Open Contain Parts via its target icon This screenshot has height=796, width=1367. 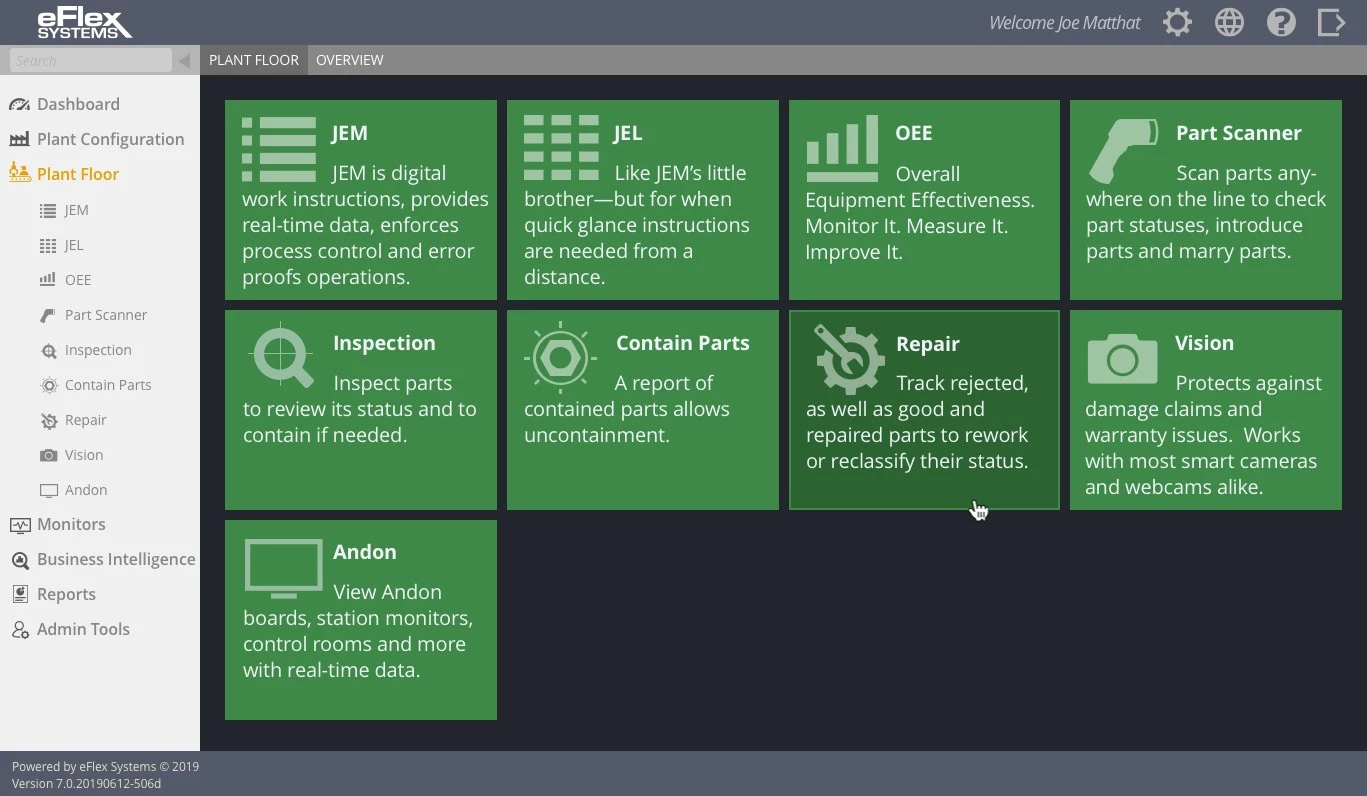[x=47, y=385]
